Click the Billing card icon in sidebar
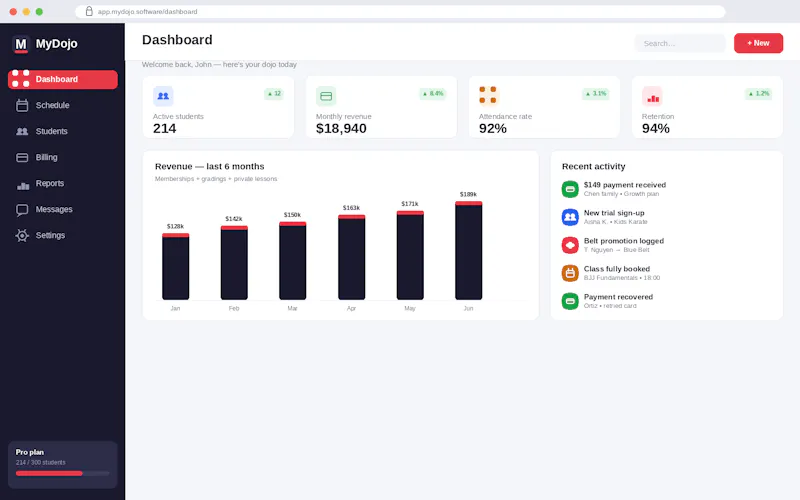The width and height of the screenshot is (800, 500). pos(22,157)
